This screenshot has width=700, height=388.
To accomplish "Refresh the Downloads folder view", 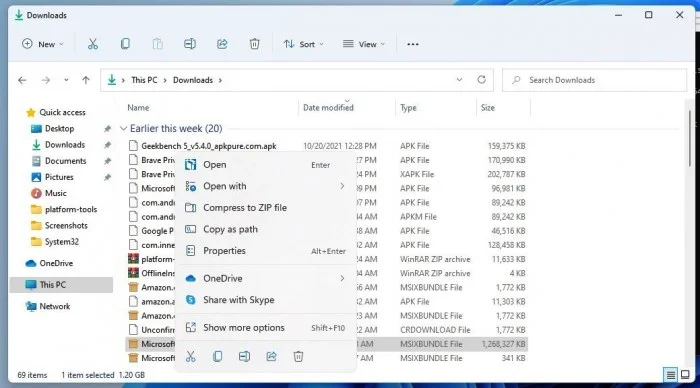I will pos(481,80).
